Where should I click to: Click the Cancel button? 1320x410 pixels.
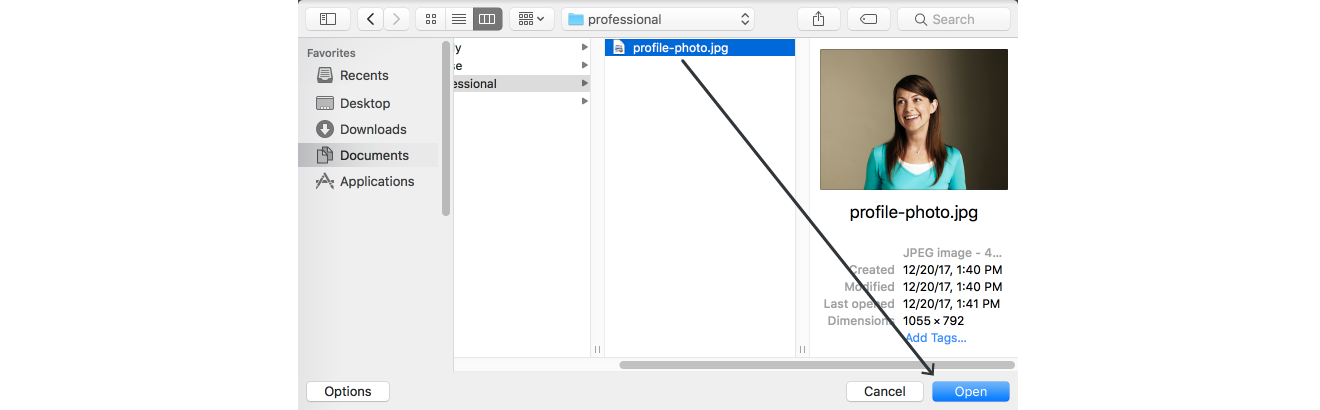click(884, 392)
